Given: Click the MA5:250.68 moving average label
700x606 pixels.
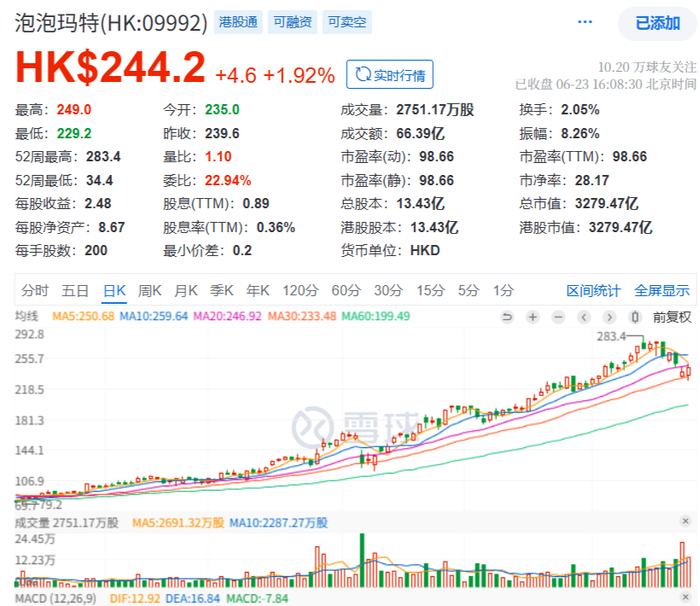Looking at the screenshot, I should tap(83, 316).
